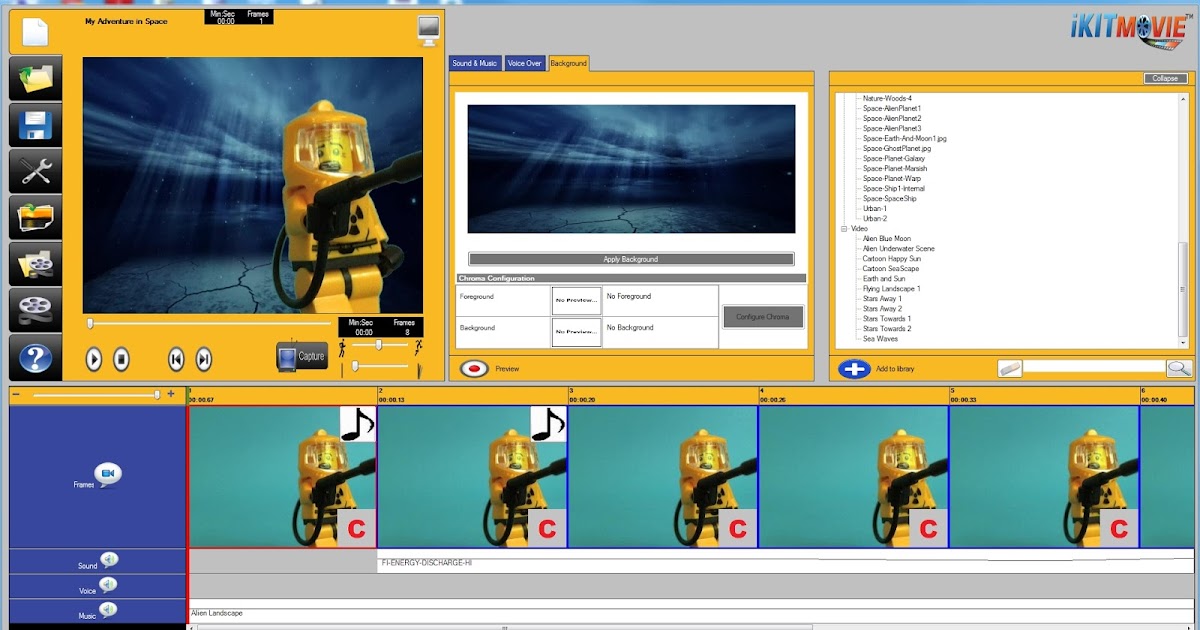Skip to the next frame
This screenshot has width=1200, height=630.
pos(203,359)
